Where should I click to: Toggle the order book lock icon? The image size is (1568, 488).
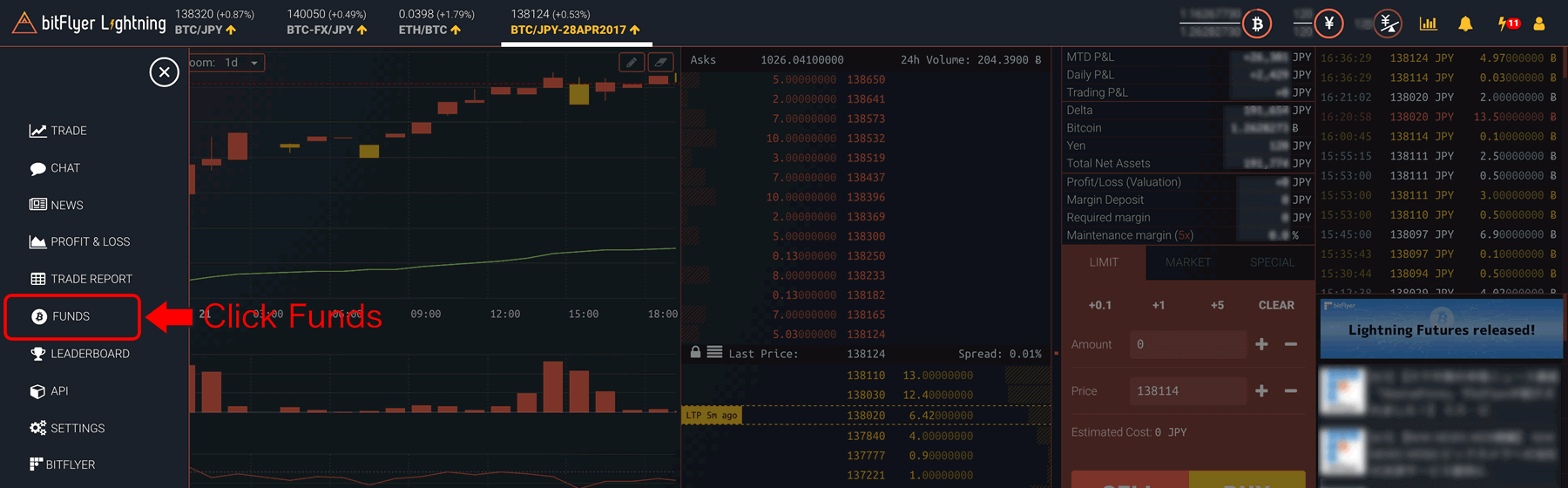tap(695, 352)
